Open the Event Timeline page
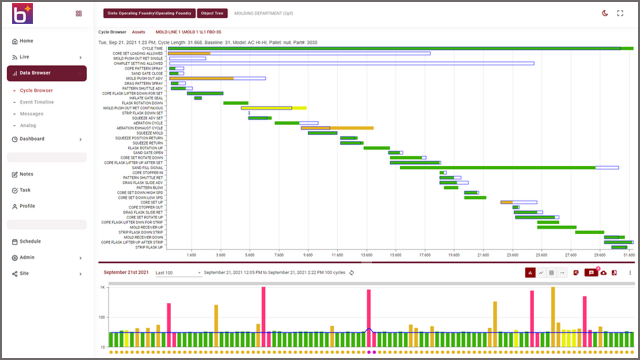Screen dimensions: 640x360 tap(37, 102)
